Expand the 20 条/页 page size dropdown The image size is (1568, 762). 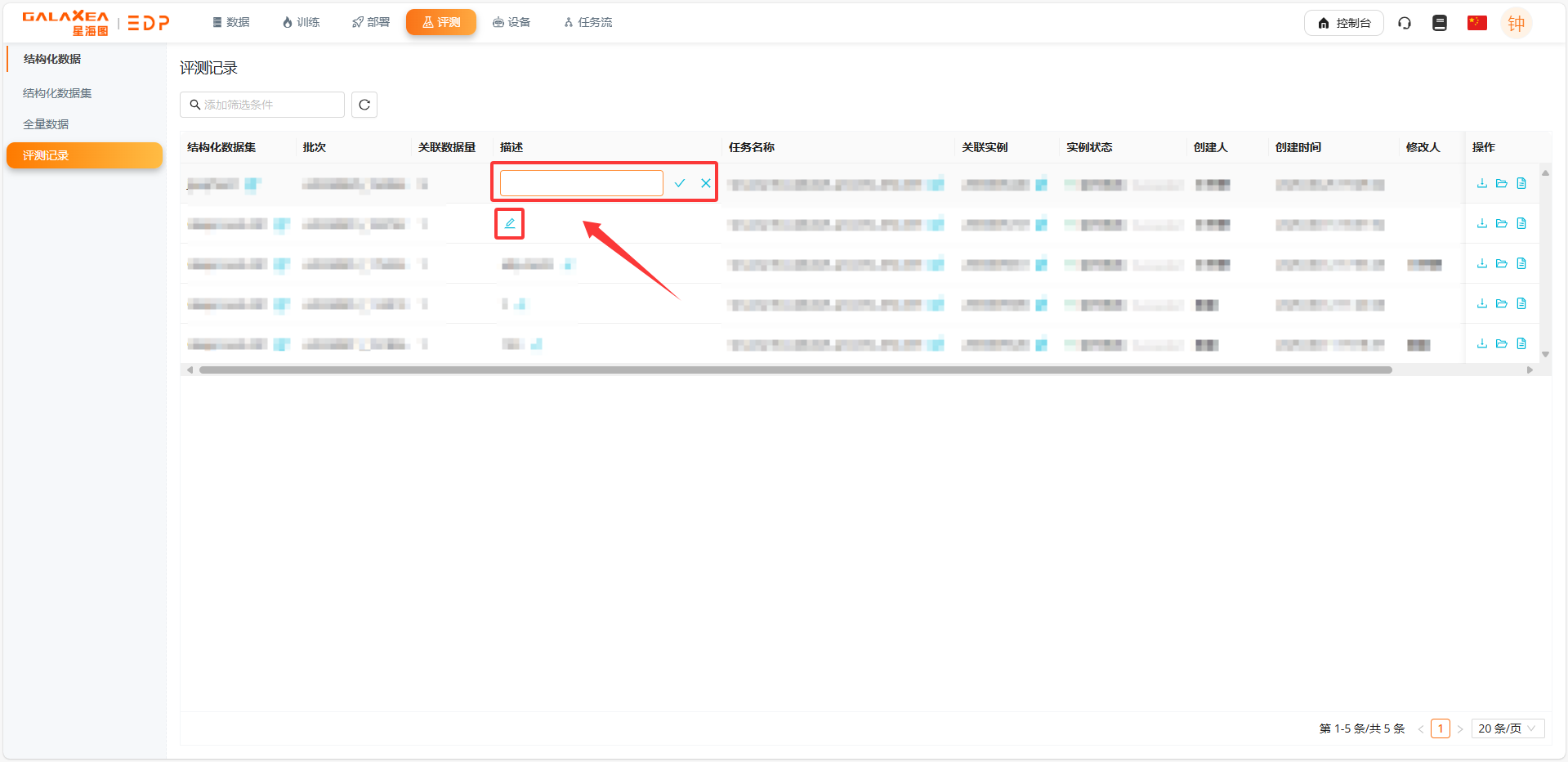[1507, 728]
